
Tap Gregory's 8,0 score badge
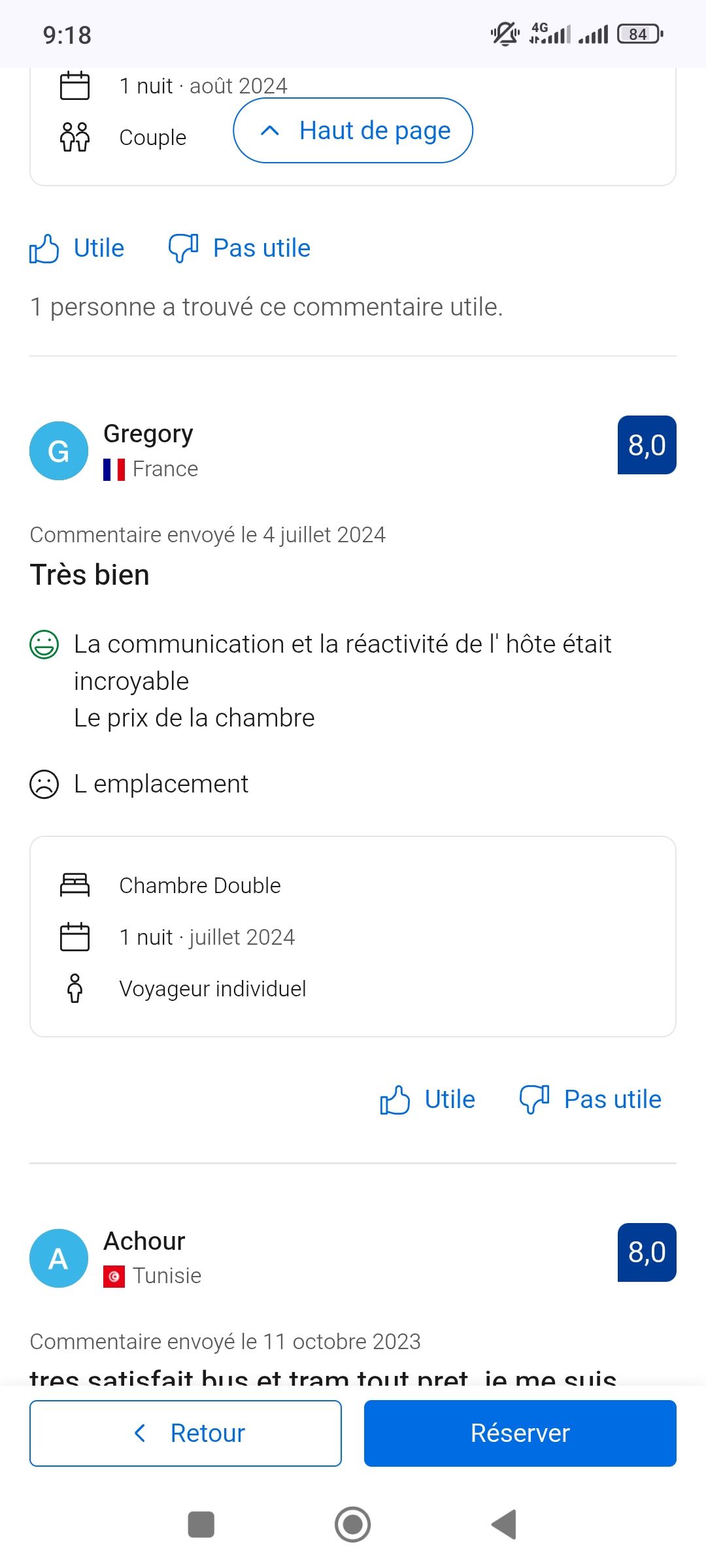coord(647,445)
